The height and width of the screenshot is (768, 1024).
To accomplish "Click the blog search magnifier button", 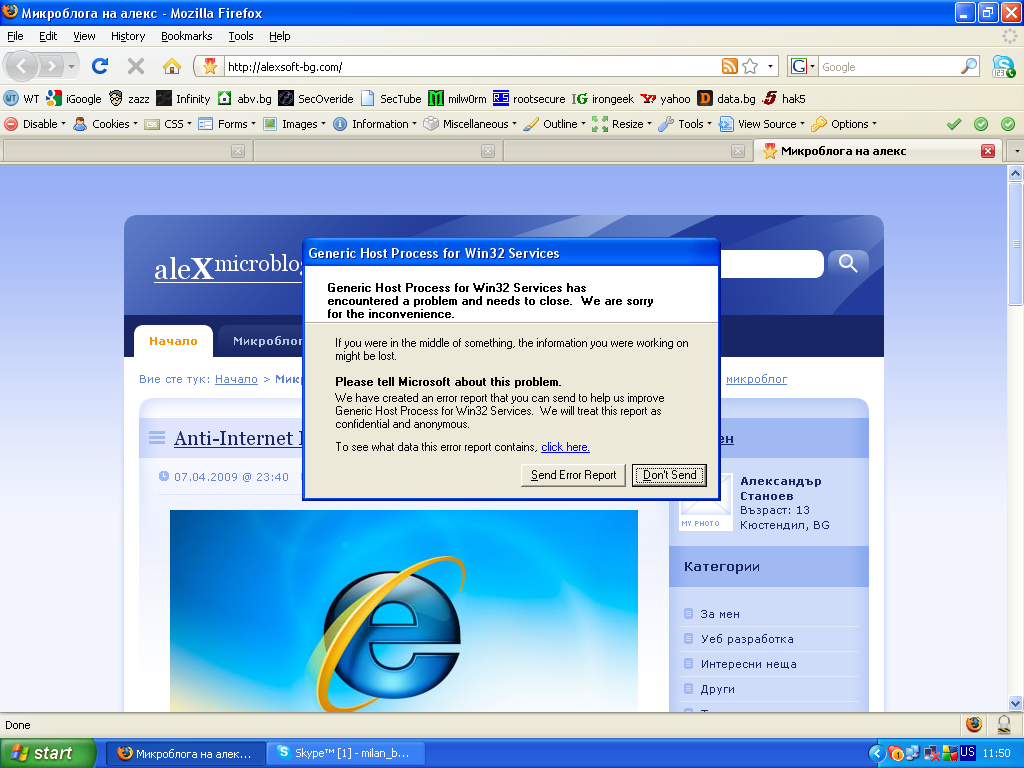I will pyautogui.click(x=848, y=263).
